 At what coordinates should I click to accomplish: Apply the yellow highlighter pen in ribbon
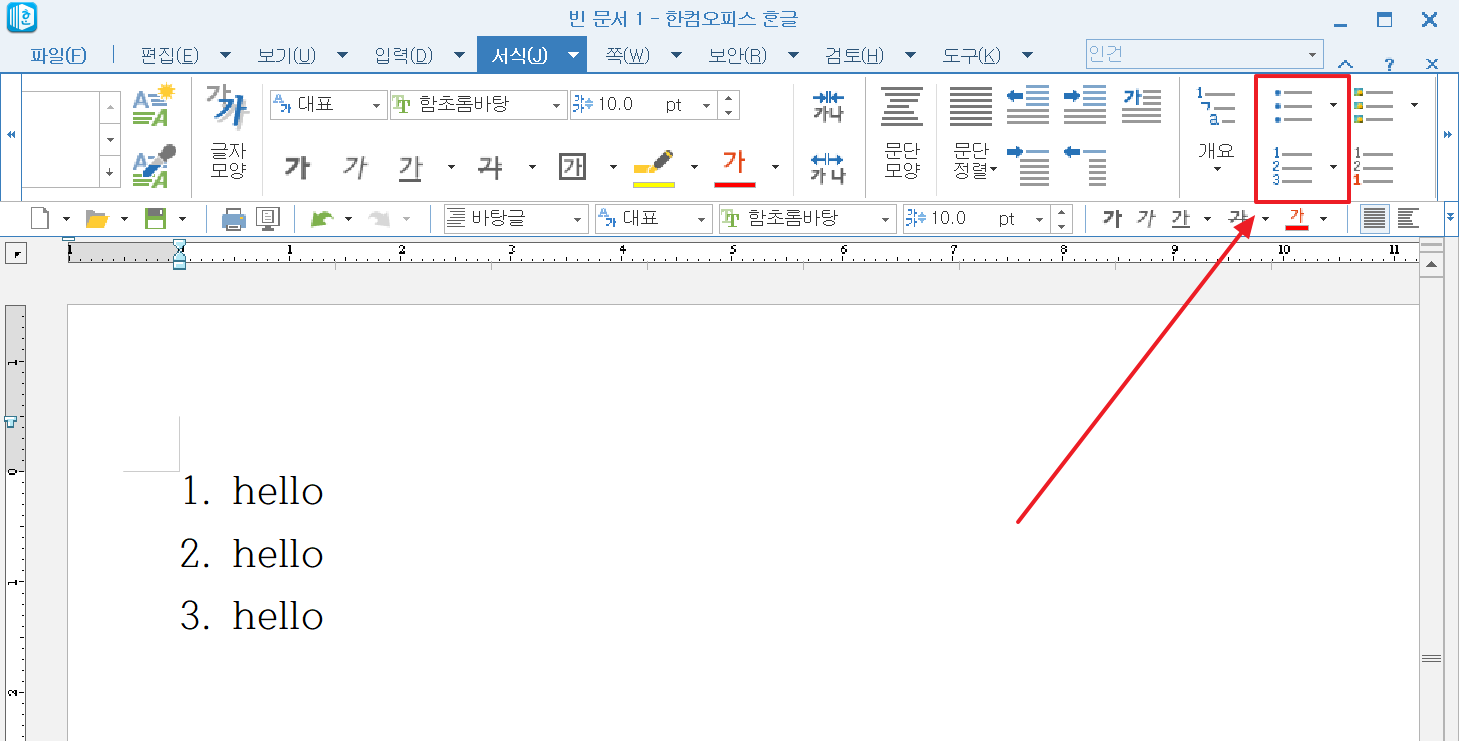654,167
